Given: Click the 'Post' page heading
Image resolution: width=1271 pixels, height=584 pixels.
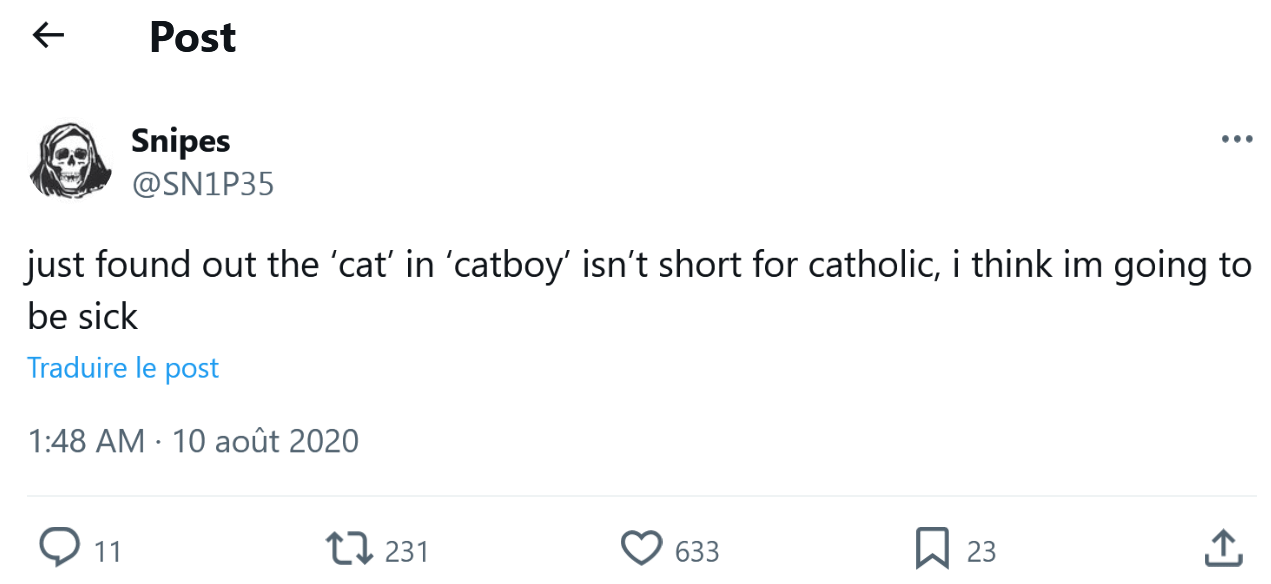Looking at the screenshot, I should pyautogui.click(x=192, y=38).
